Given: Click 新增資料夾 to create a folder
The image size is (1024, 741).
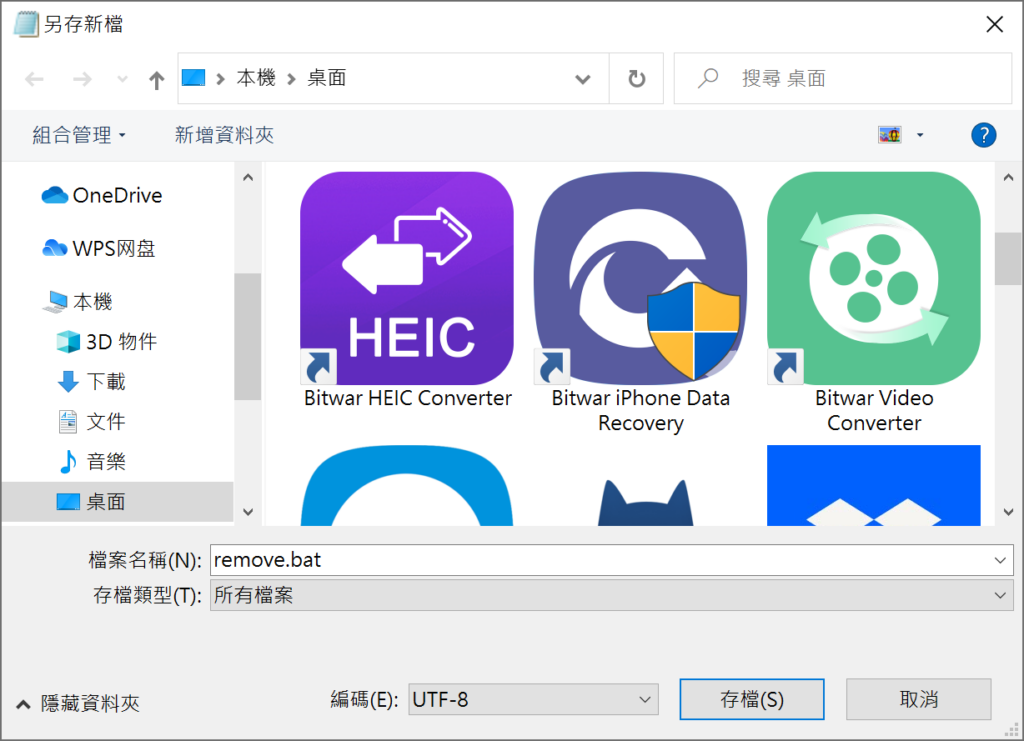Looking at the screenshot, I should coord(224,135).
